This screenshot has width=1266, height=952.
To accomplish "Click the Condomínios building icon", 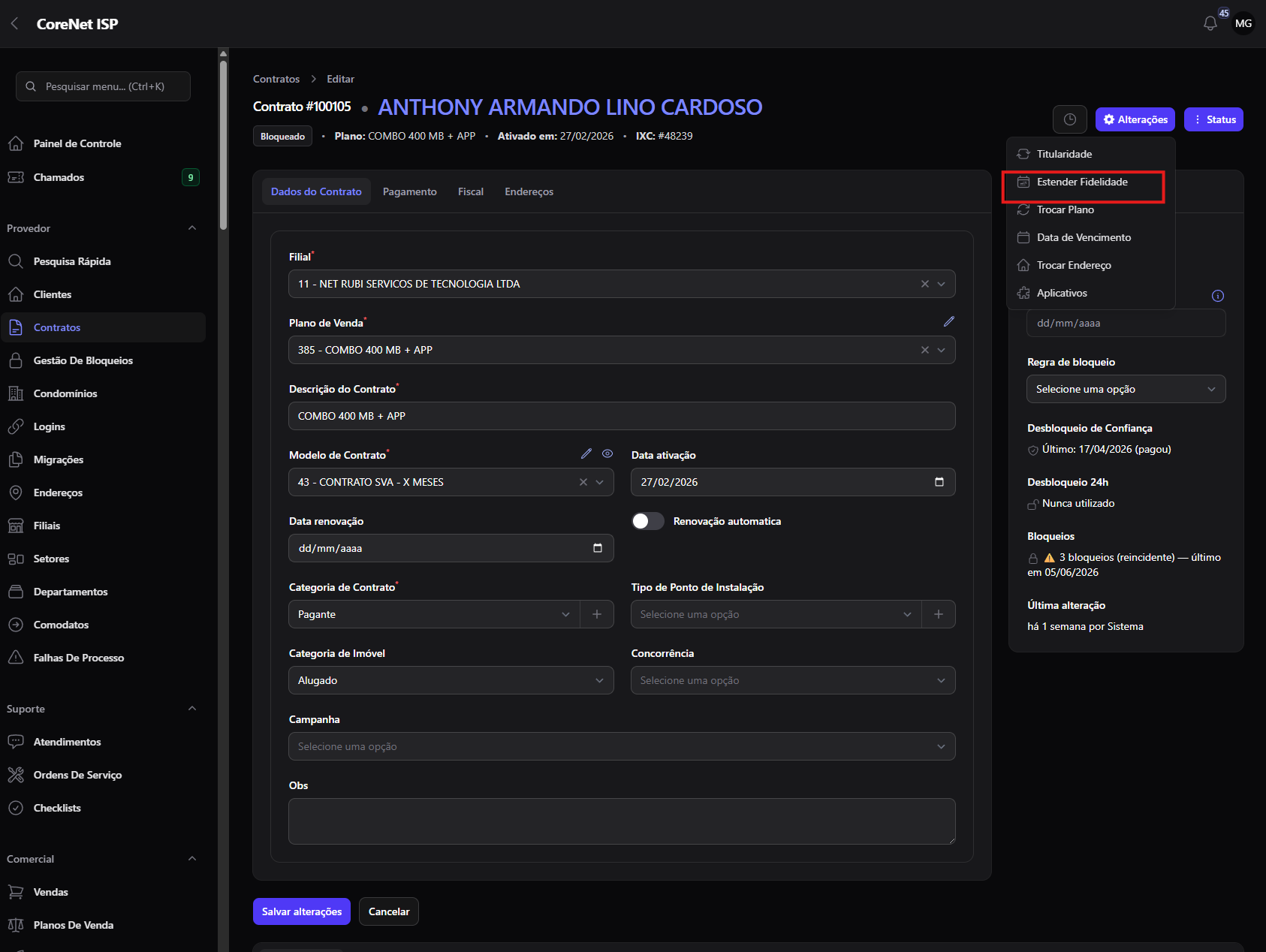I will 16,393.
